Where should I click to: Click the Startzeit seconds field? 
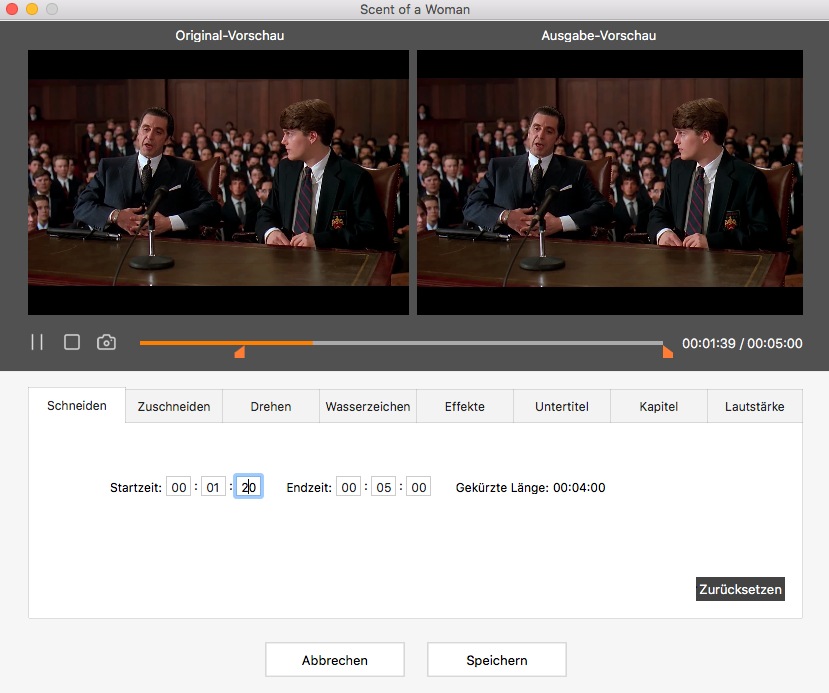(248, 486)
